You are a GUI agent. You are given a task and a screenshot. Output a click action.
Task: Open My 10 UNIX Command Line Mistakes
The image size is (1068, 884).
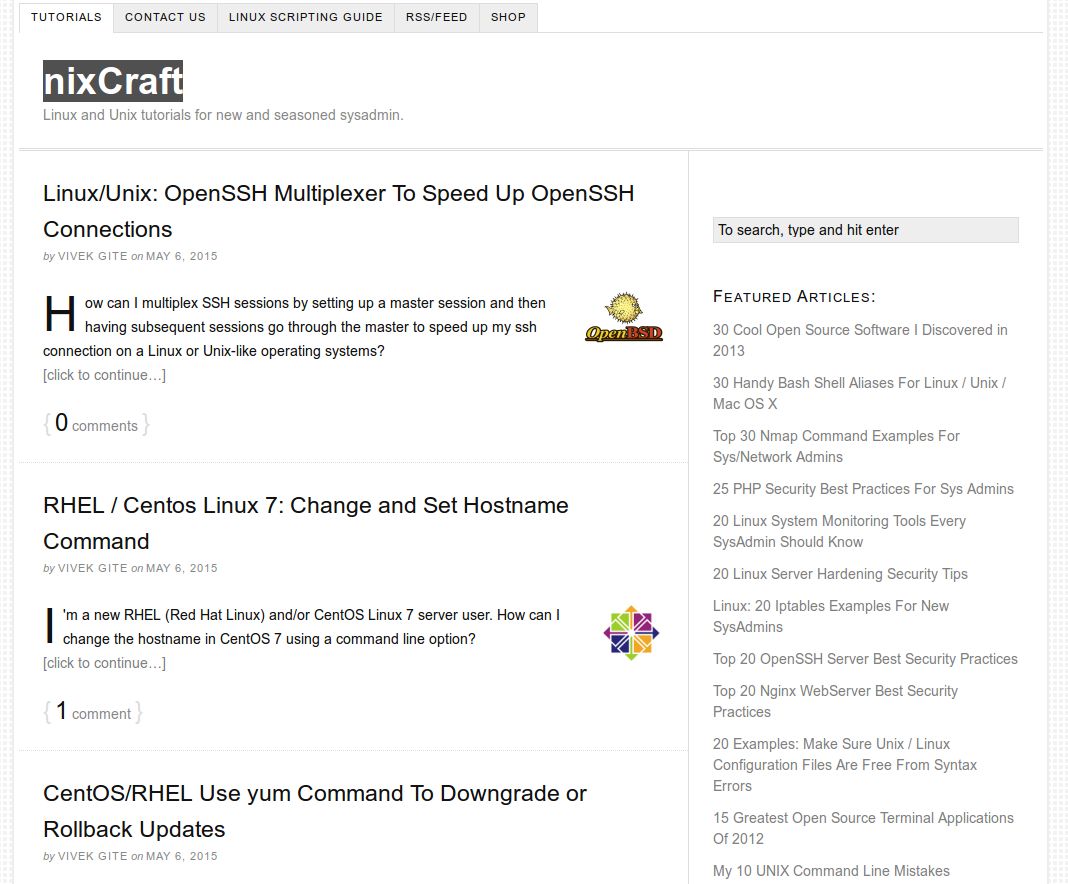pos(831,871)
